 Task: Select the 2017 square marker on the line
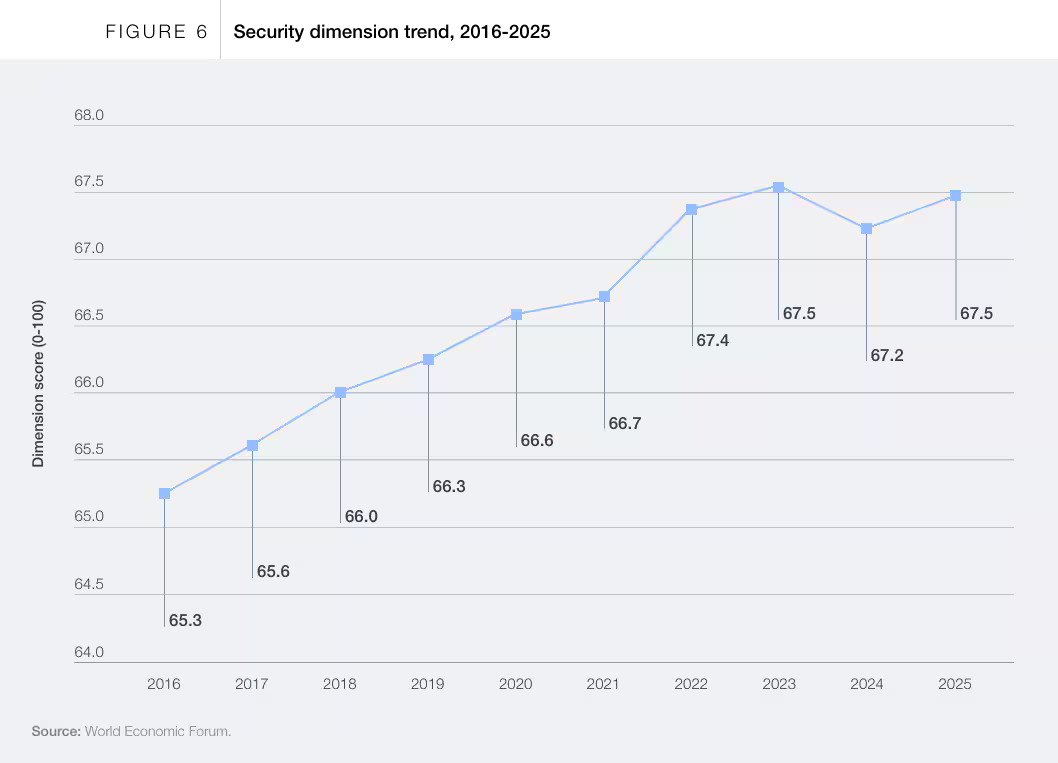(252, 445)
